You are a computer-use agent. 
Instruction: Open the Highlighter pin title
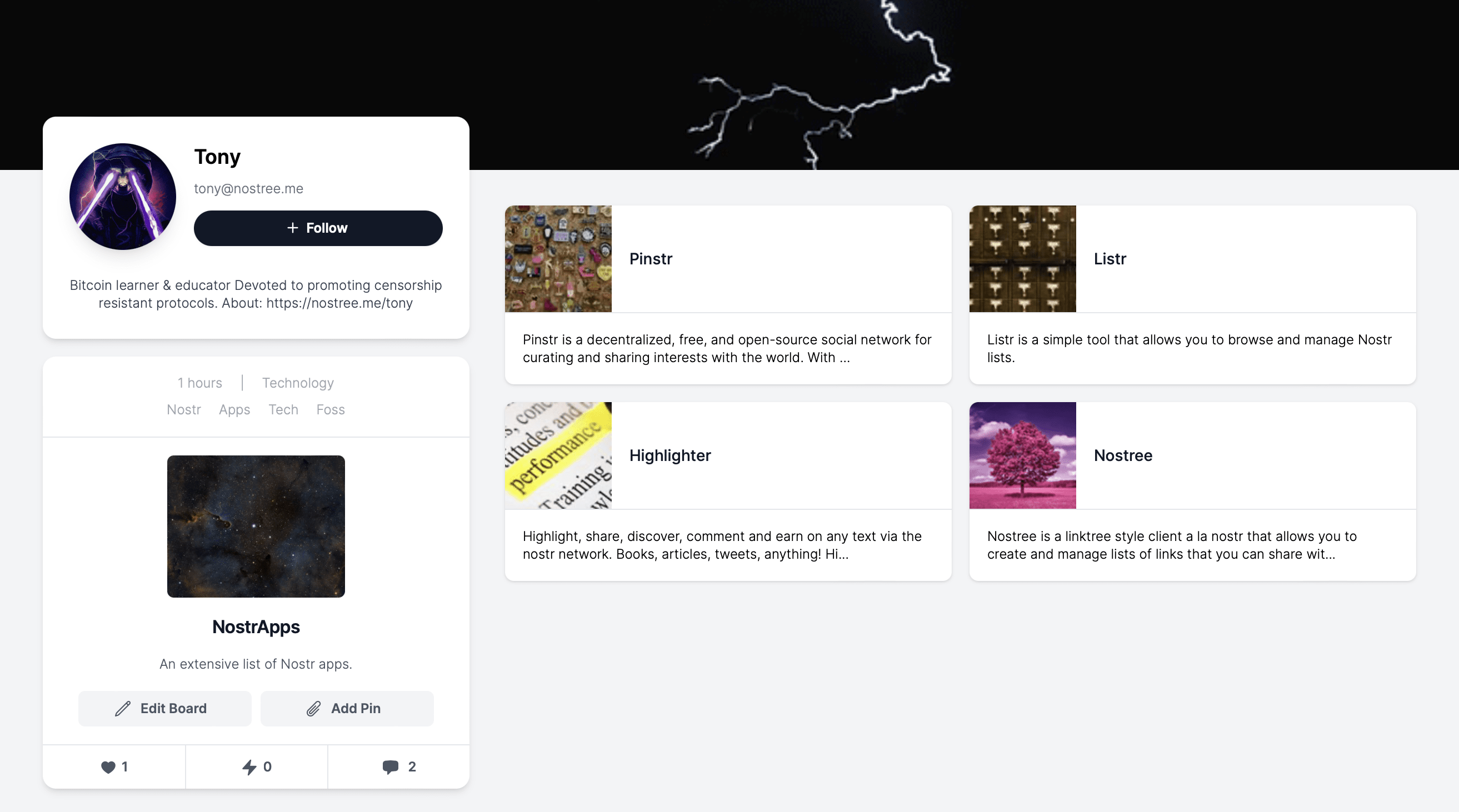[670, 455]
